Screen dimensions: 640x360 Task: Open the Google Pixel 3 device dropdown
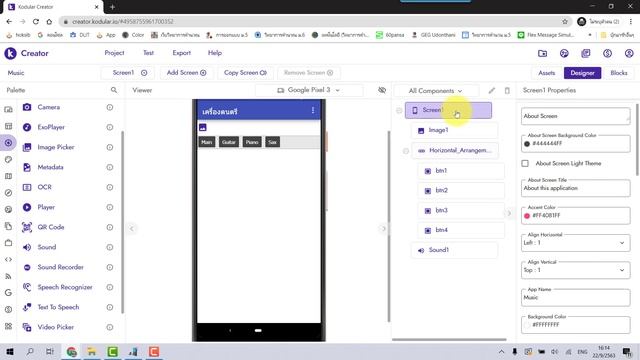(309, 90)
